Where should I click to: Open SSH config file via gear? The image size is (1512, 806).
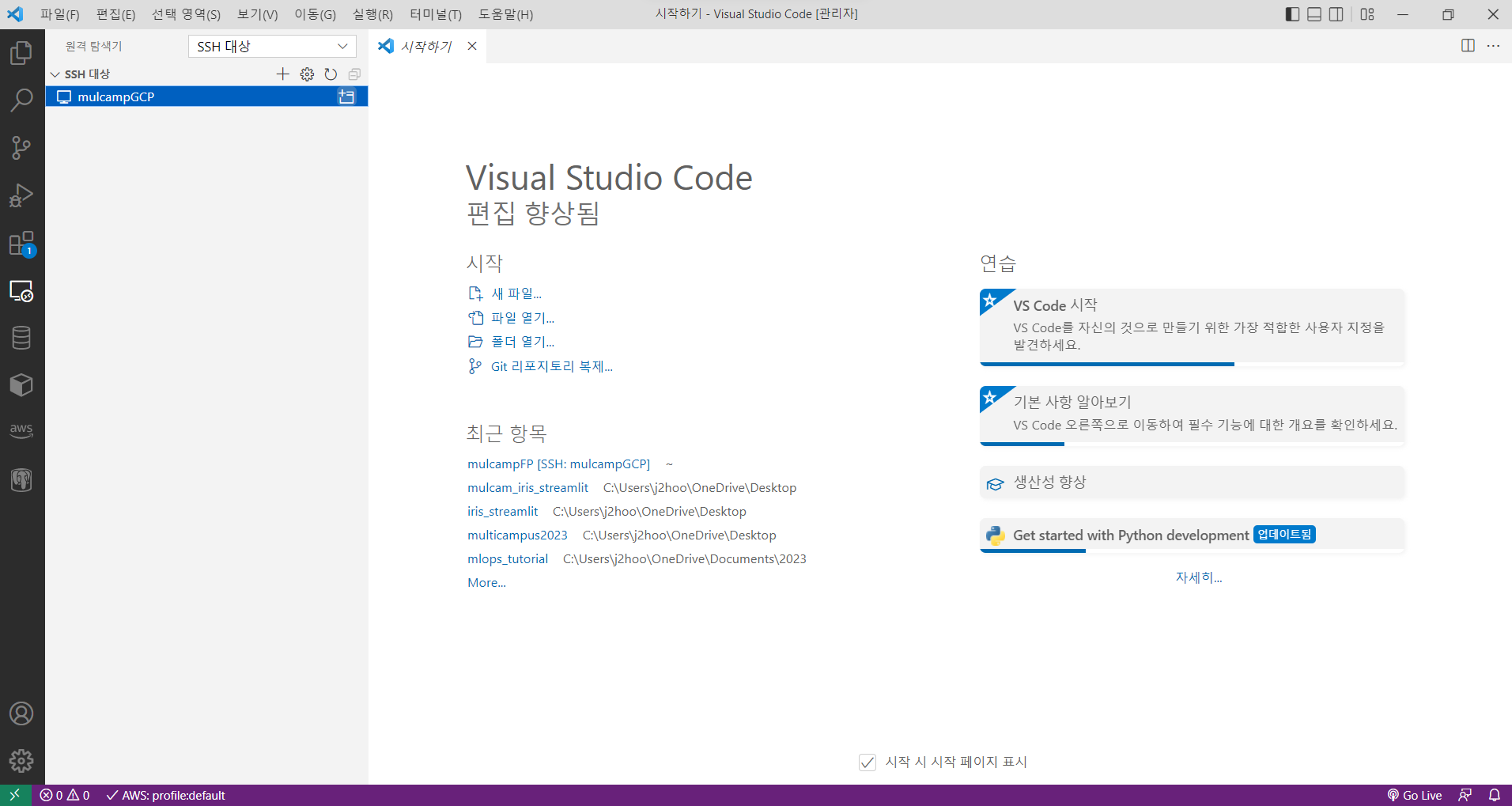[307, 74]
